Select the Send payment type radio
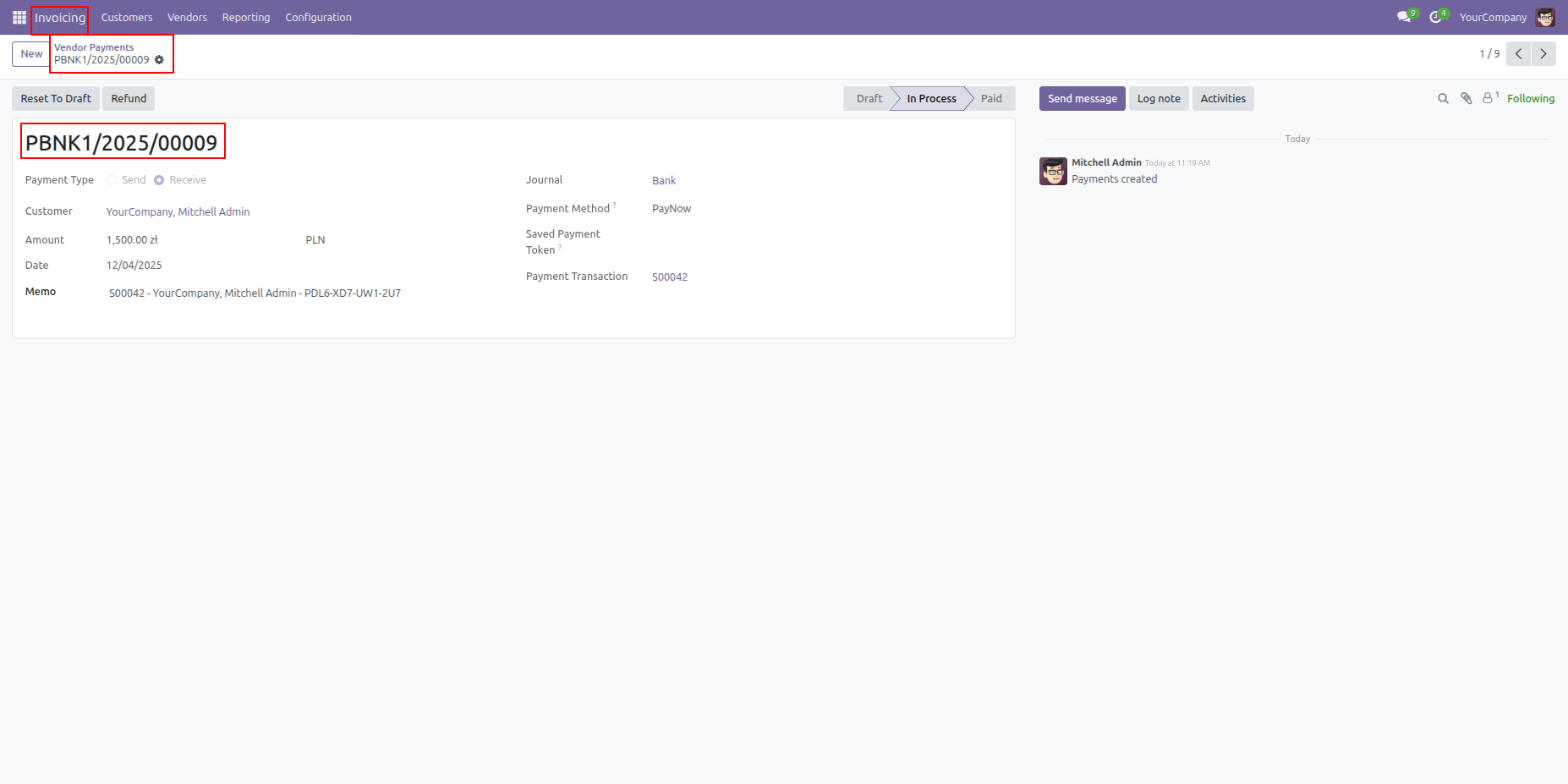Screen dimensions: 1568x784 [x=112, y=180]
